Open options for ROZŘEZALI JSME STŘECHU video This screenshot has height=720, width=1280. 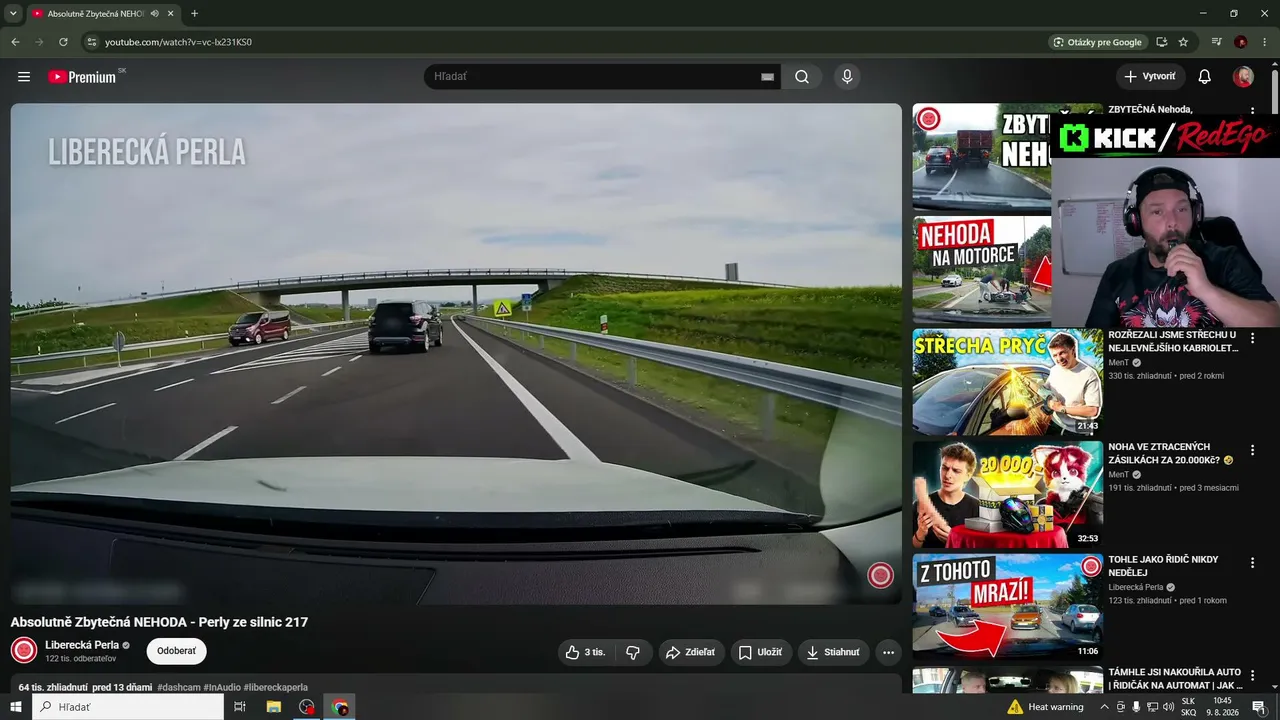1252,339
